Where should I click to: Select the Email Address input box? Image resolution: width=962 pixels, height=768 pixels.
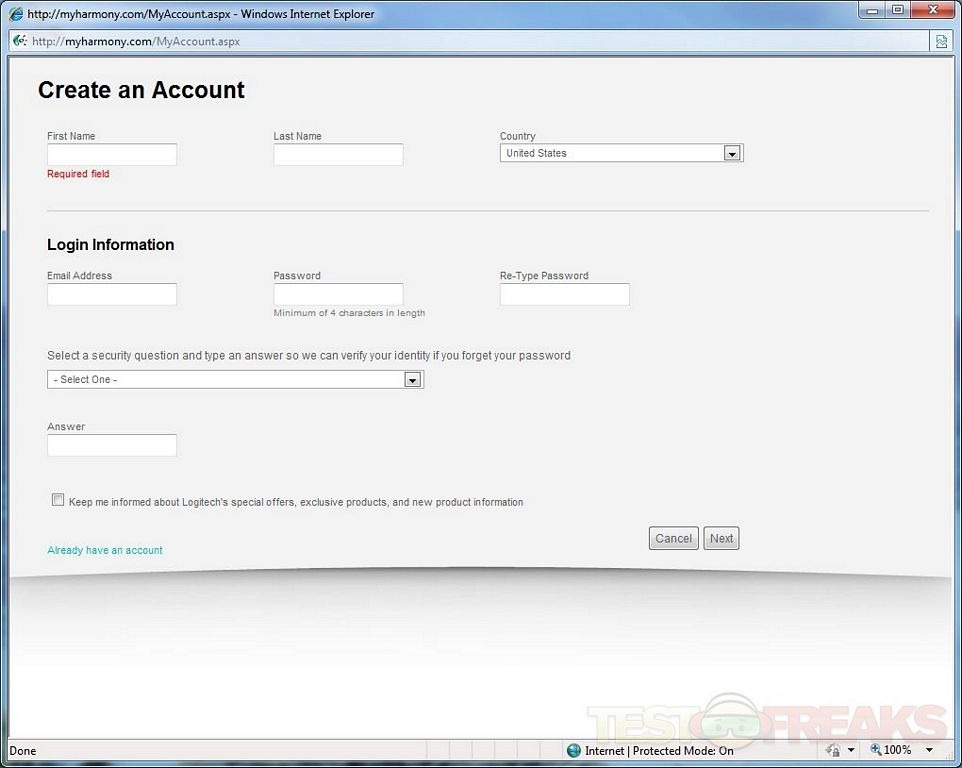point(112,294)
